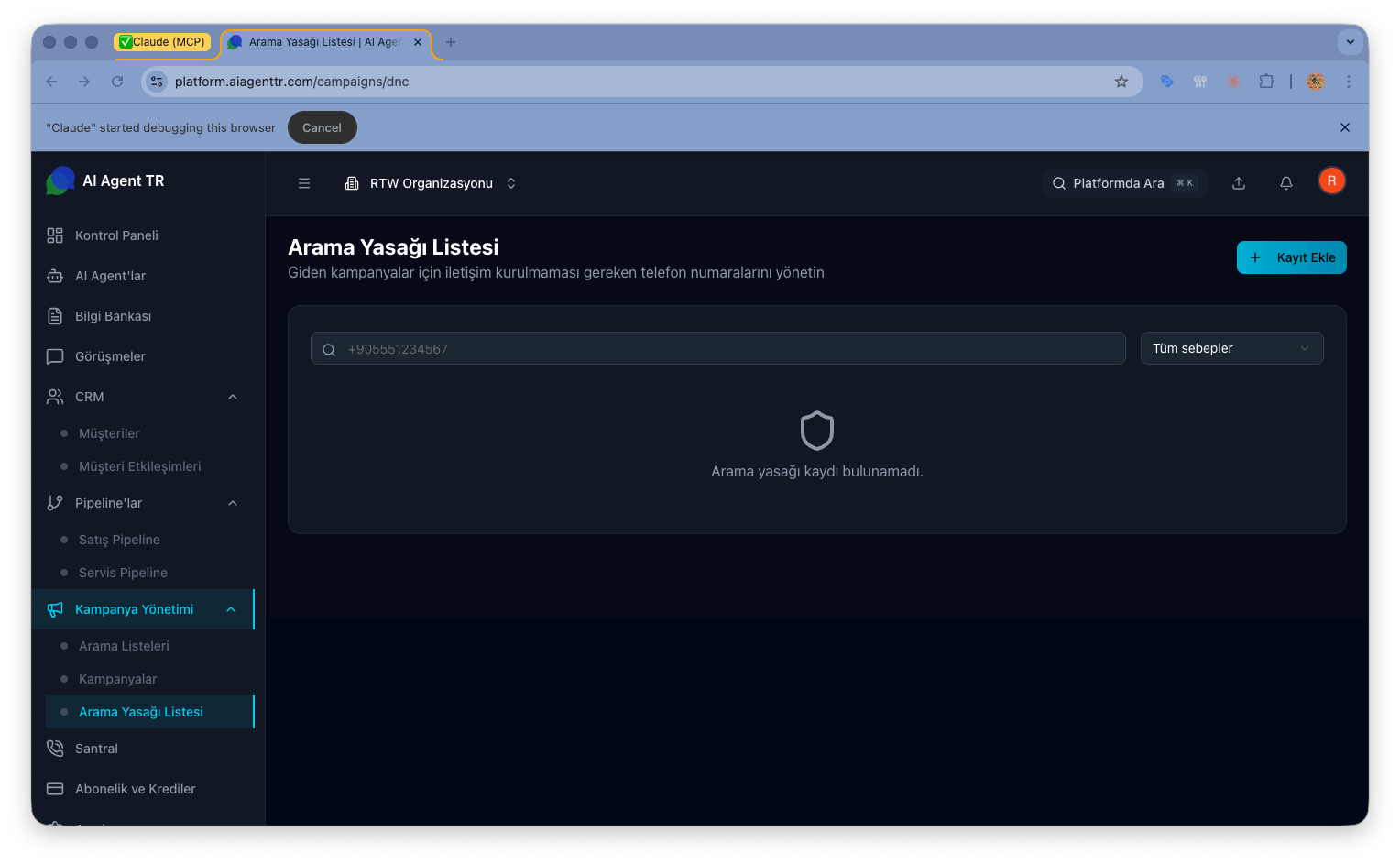Screen dimensions: 1400x864
Task: Open the R profile avatar
Action: pos(1331,180)
